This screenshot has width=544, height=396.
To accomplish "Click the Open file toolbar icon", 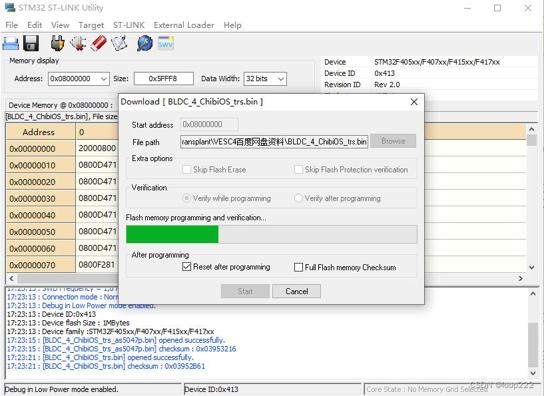I will [x=10, y=43].
